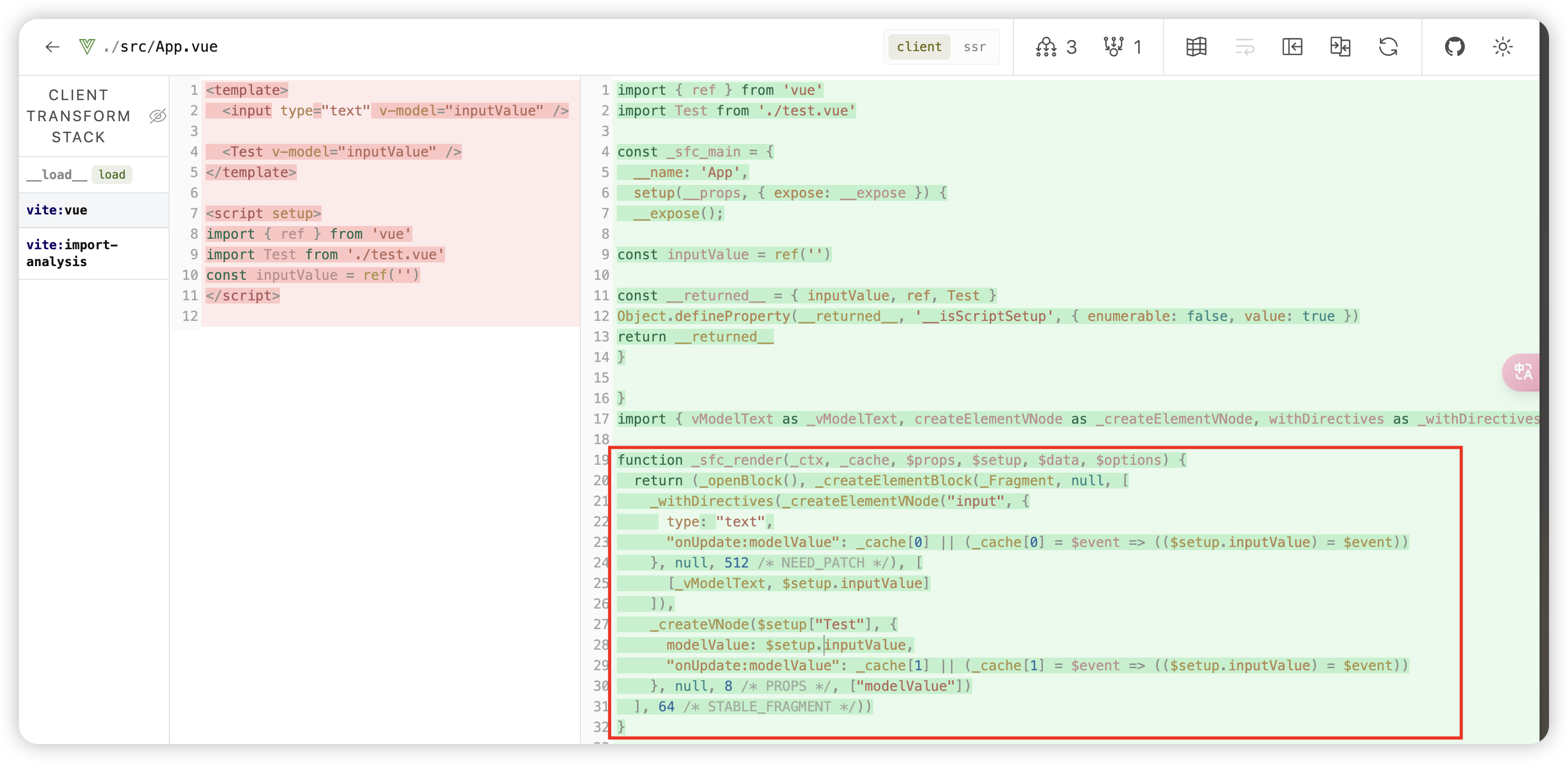The image size is (1568, 763).
Task: Switch to the client tab
Action: 918,47
